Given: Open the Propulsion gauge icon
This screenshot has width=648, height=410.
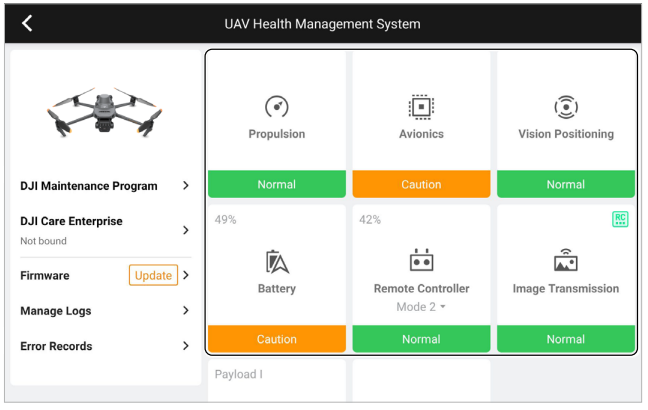Looking at the screenshot, I should coord(276,107).
